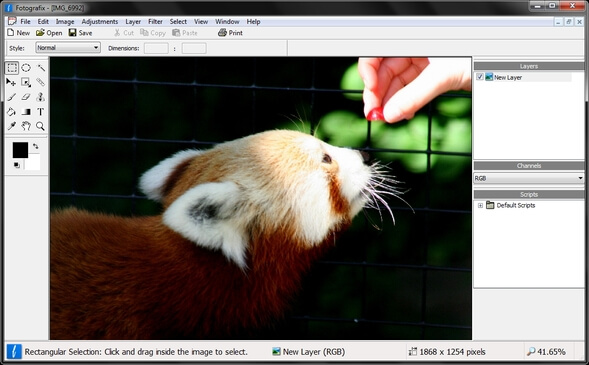Open the Help menu

point(253,21)
